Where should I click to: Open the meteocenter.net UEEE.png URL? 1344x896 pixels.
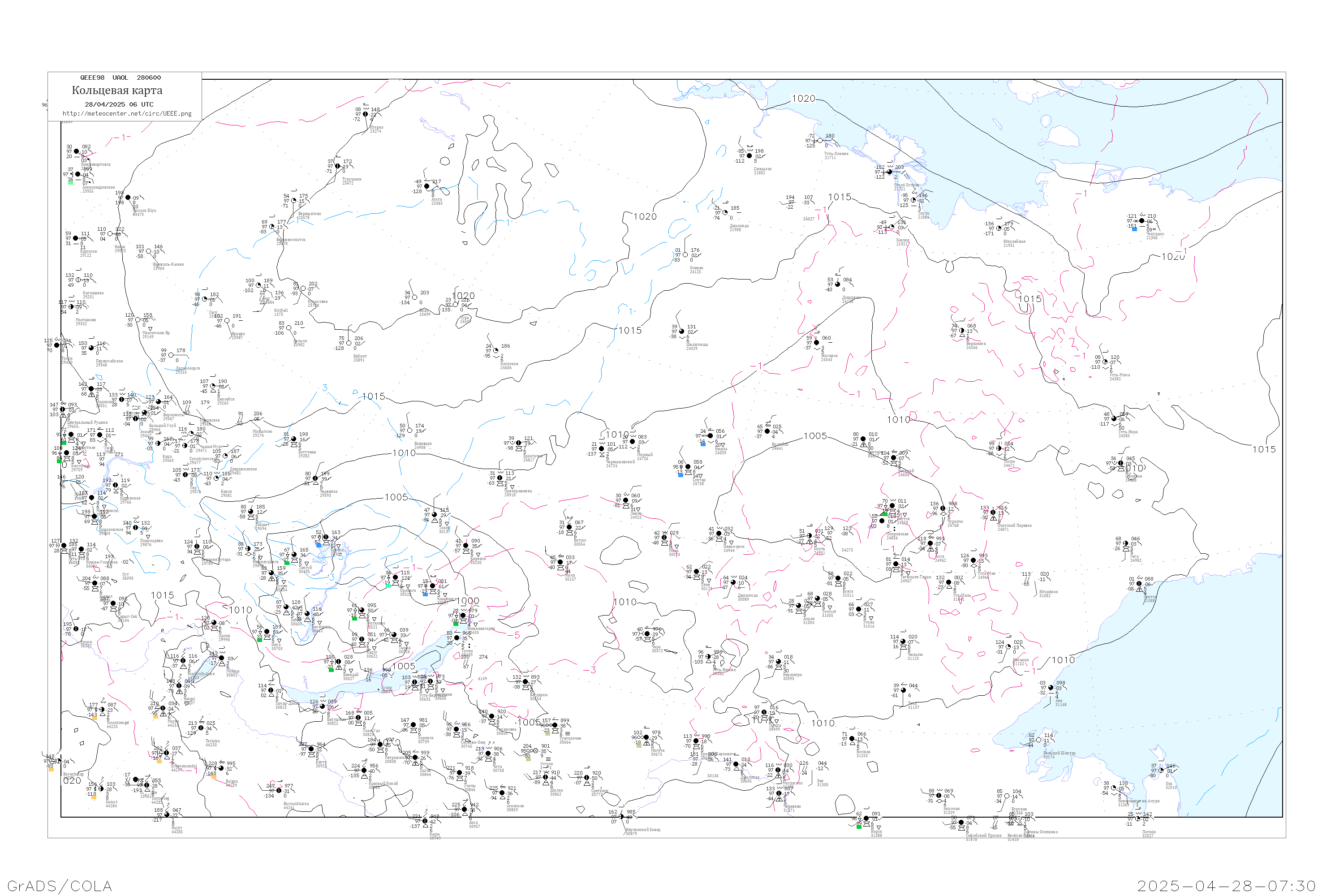[x=126, y=114]
